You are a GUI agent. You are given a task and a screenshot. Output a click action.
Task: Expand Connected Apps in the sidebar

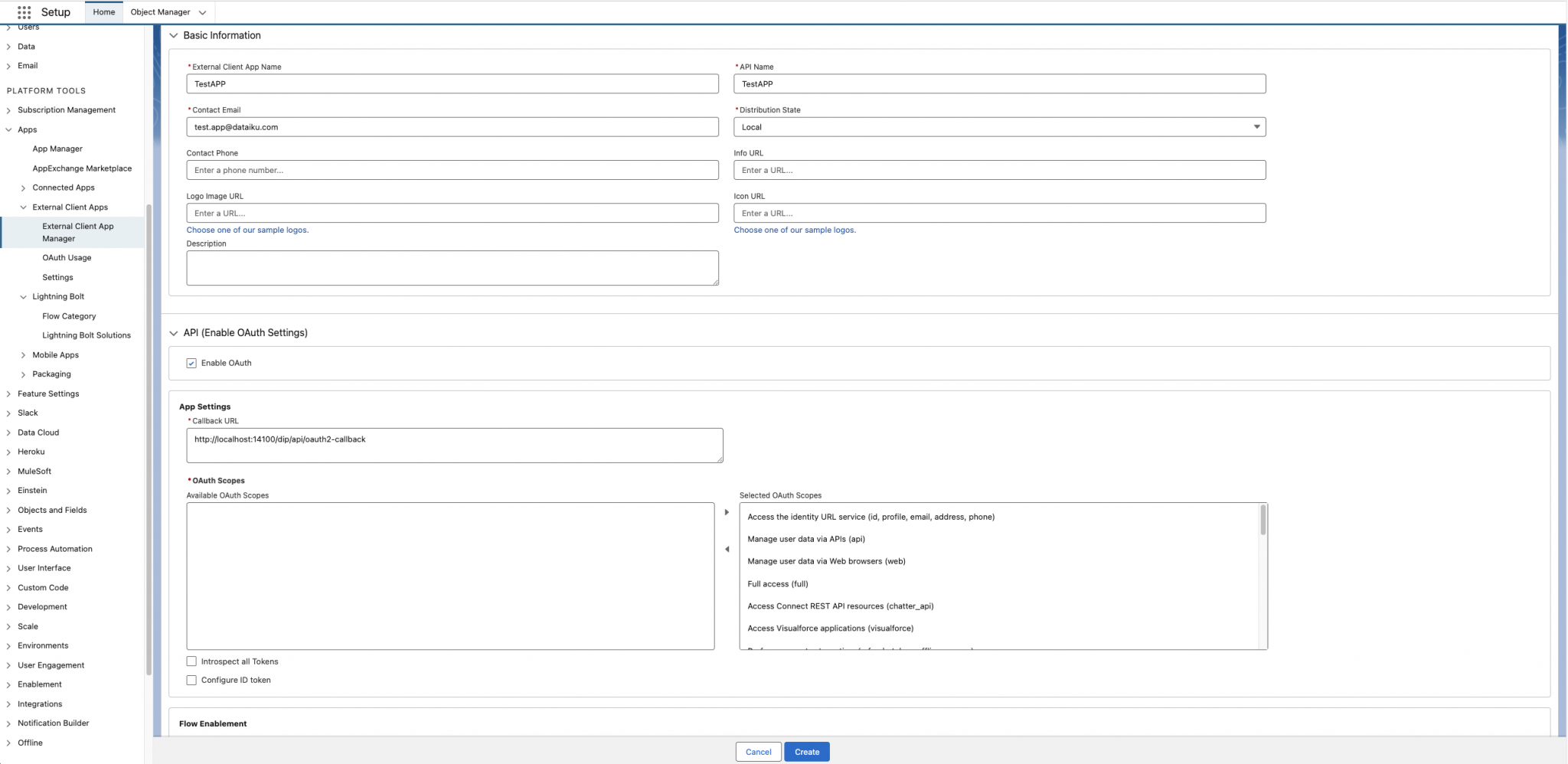point(22,188)
